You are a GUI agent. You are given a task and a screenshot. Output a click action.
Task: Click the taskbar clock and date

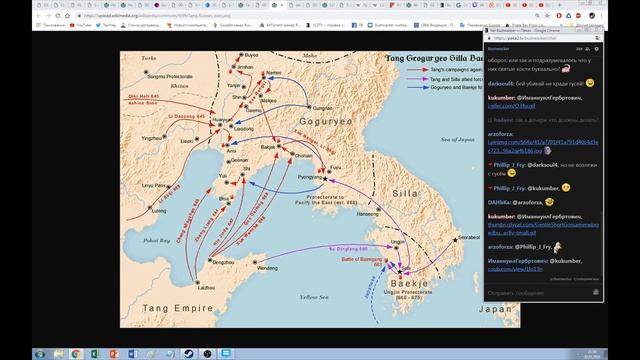coord(592,354)
